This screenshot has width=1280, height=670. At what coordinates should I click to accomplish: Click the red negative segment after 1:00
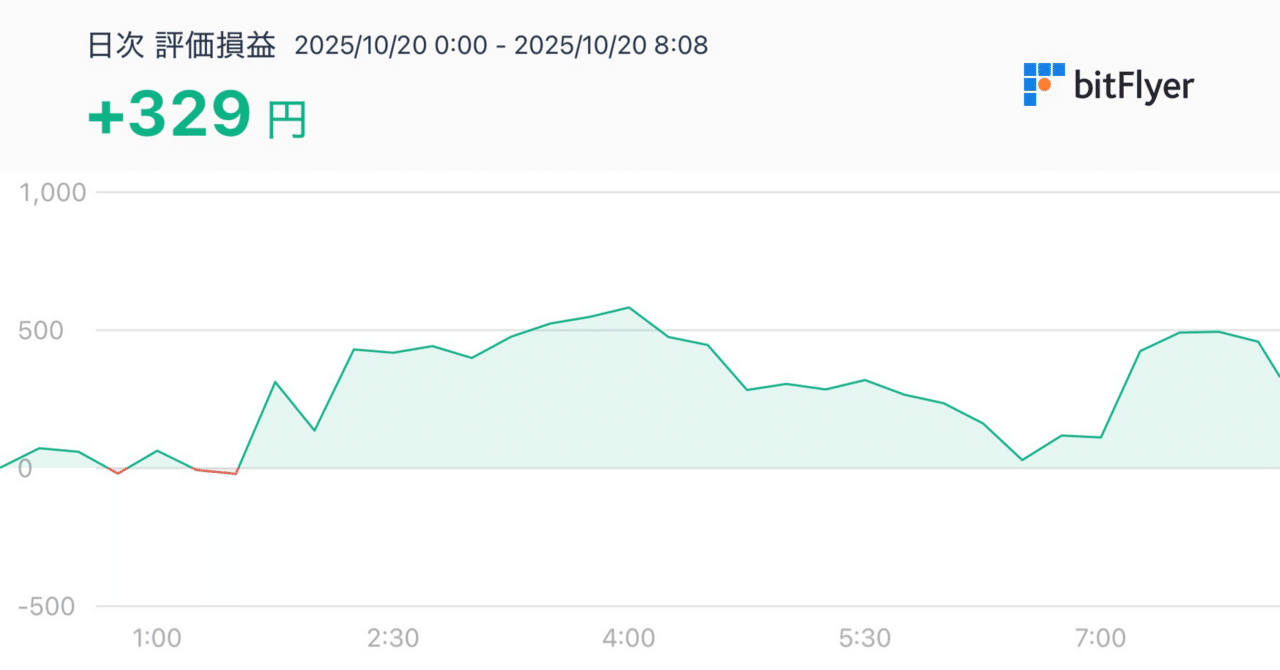[x=216, y=471]
